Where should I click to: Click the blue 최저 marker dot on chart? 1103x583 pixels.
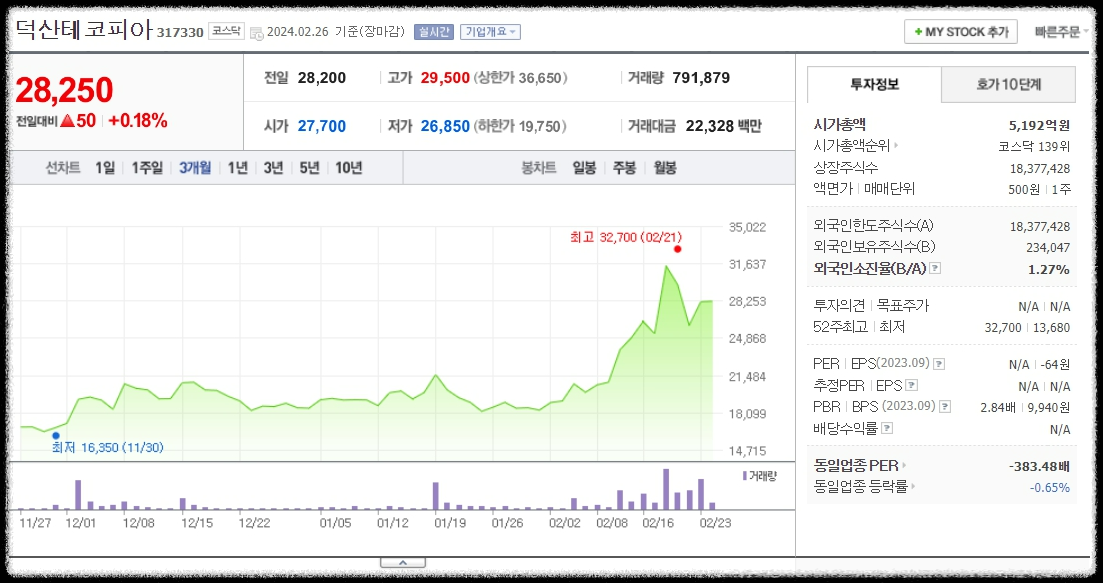click(56, 436)
